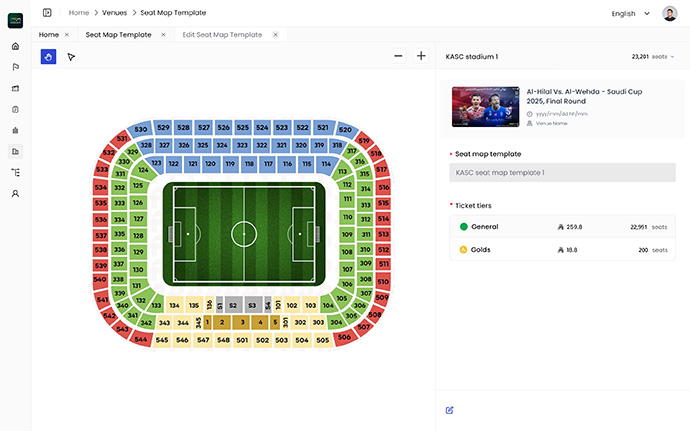The image size is (690, 431).
Task: Click the green General tier color dot
Action: tap(463, 227)
